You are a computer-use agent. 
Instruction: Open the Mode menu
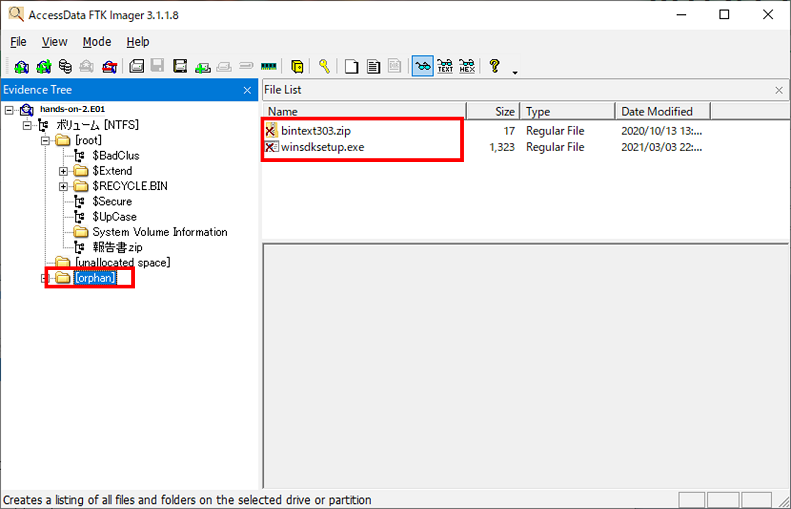pos(97,42)
